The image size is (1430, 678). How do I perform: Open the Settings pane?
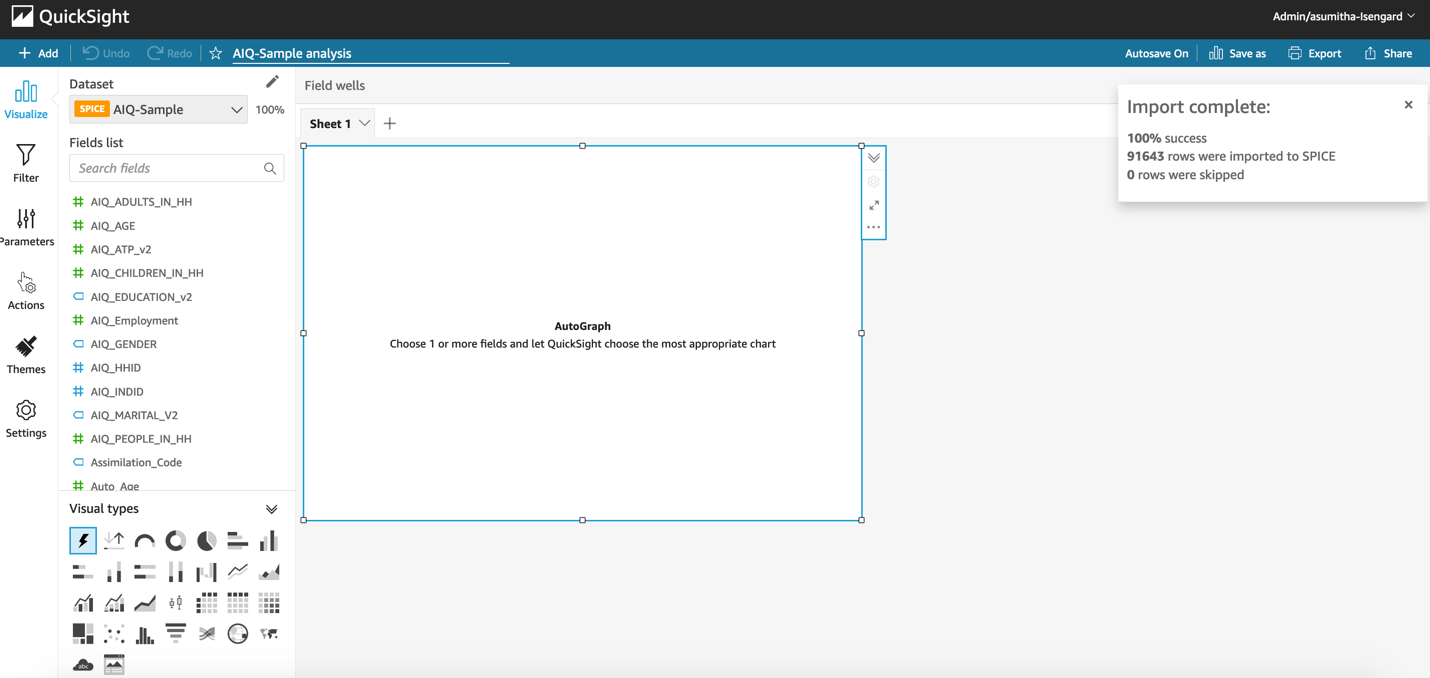[x=26, y=420]
